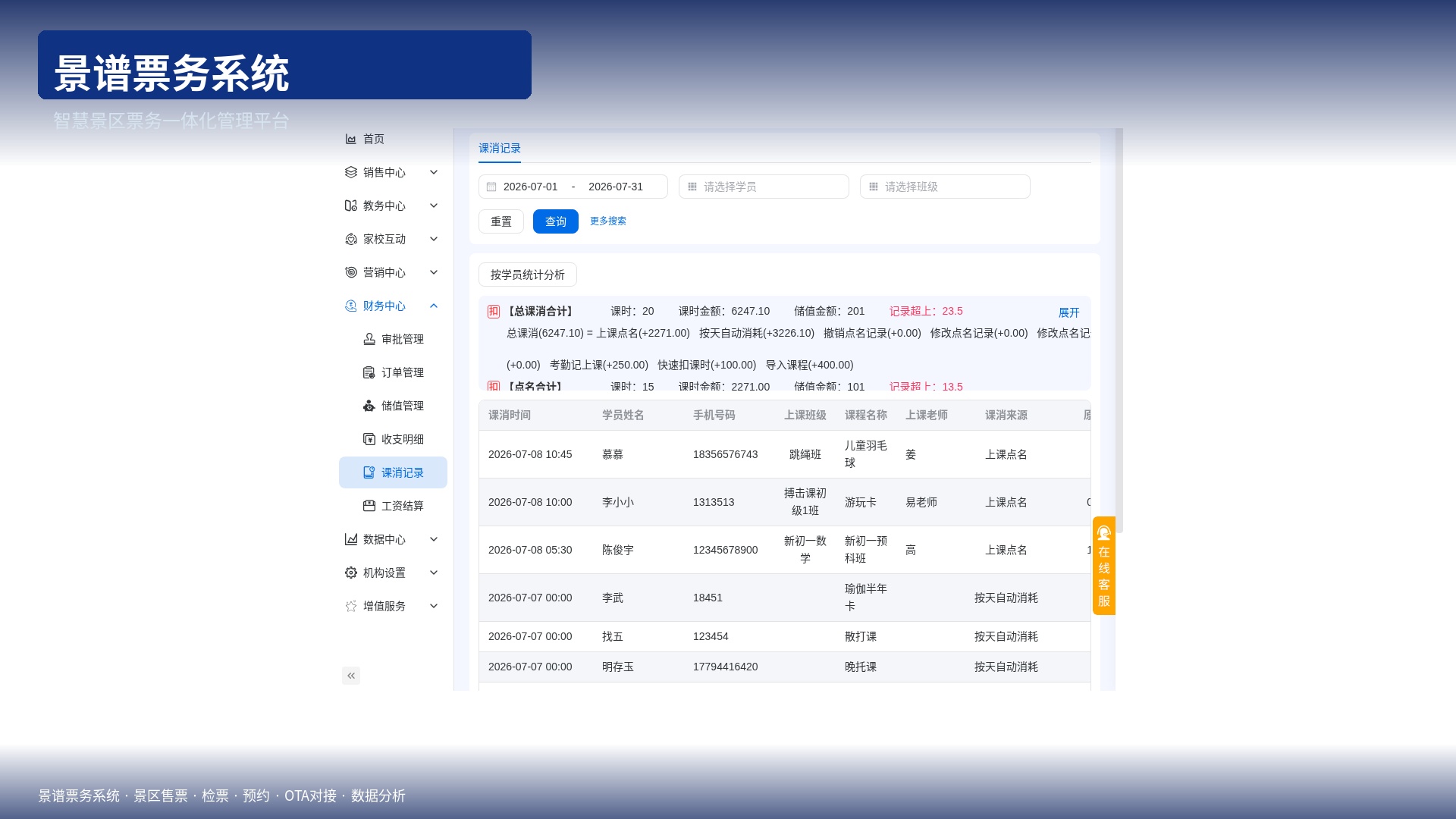Open 订单管理 menu item

click(x=393, y=372)
